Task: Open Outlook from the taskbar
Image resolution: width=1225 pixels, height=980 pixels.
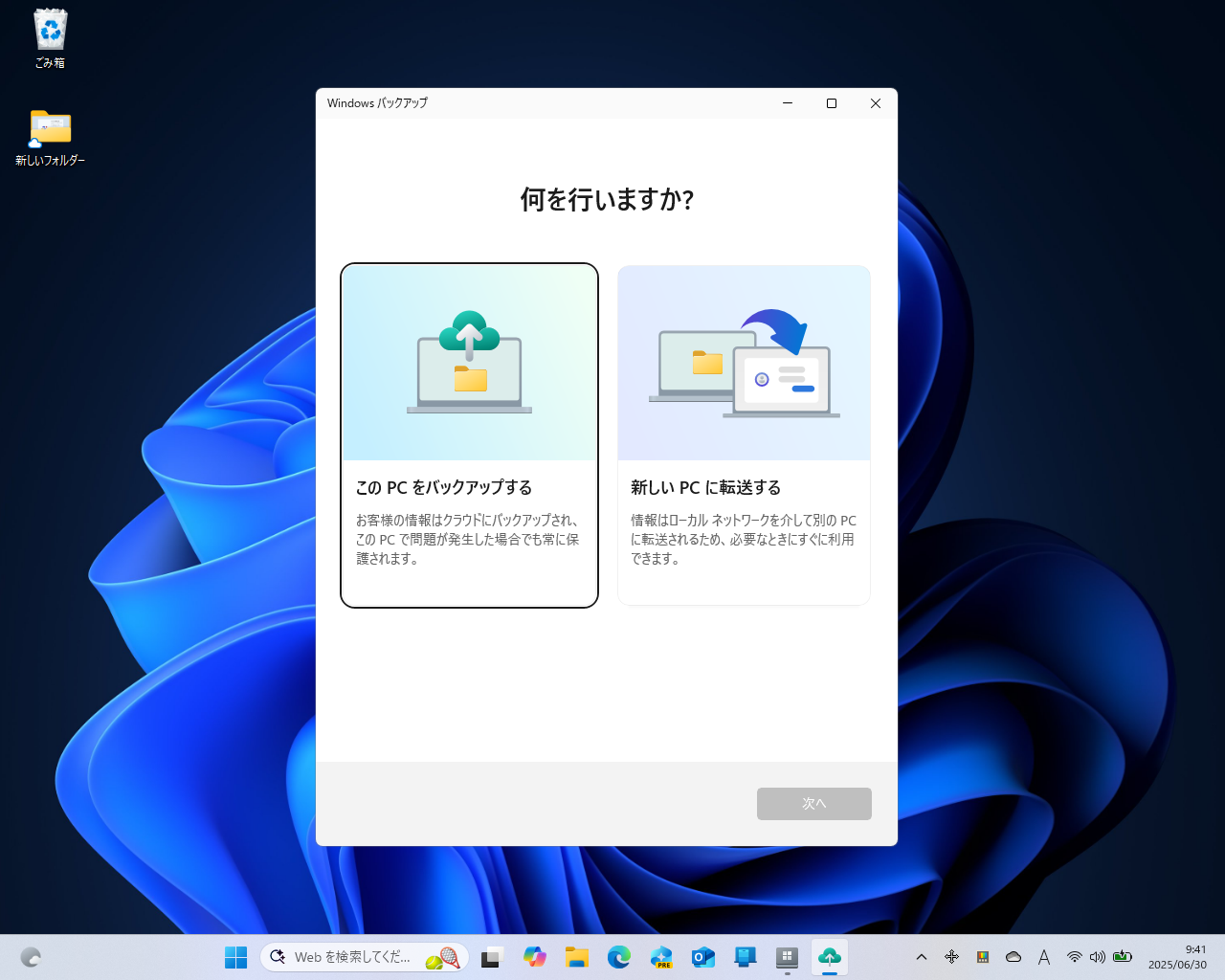Action: pyautogui.click(x=703, y=956)
